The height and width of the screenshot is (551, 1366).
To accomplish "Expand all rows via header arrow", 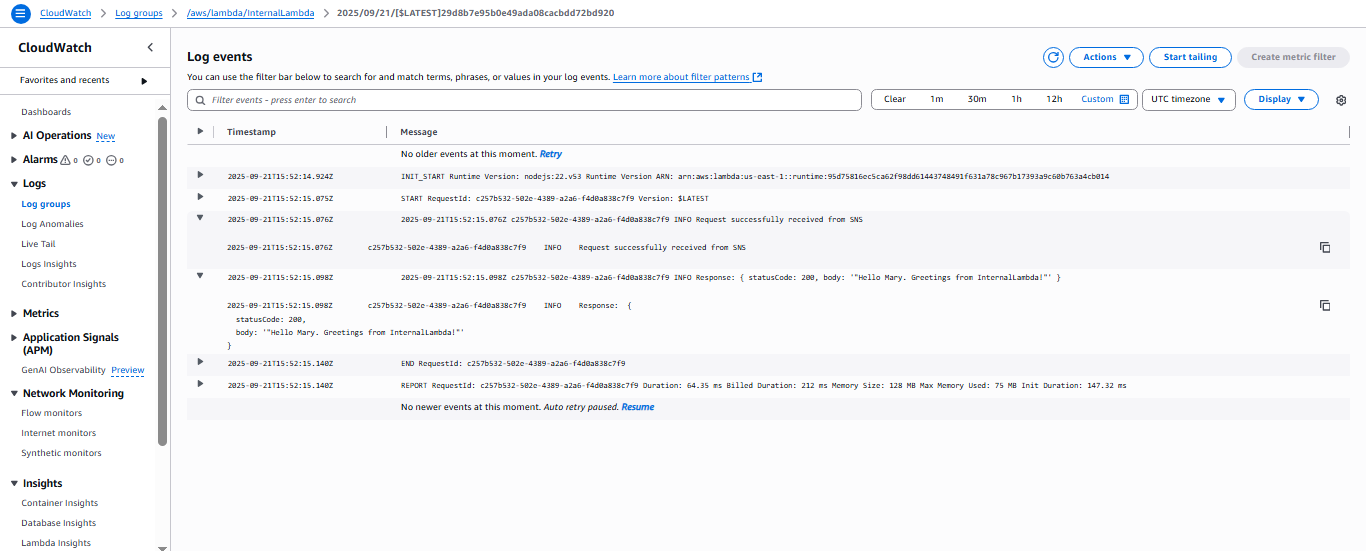I will (200, 132).
